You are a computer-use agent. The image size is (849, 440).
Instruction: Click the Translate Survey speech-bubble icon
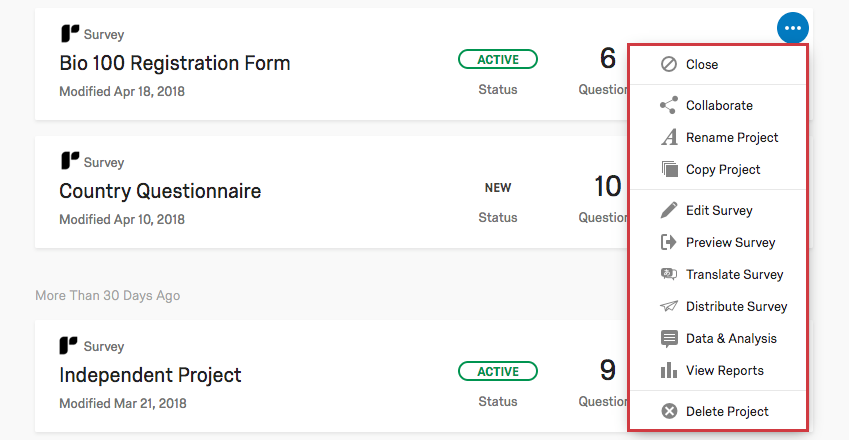[669, 274]
